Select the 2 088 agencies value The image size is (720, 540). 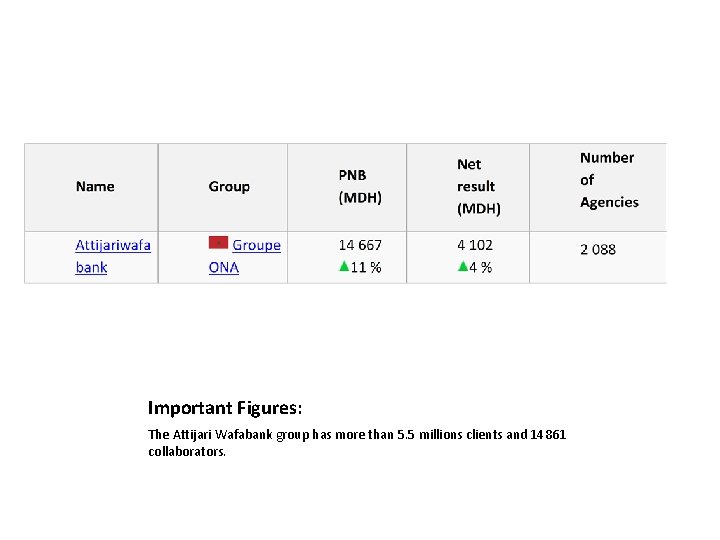[598, 249]
